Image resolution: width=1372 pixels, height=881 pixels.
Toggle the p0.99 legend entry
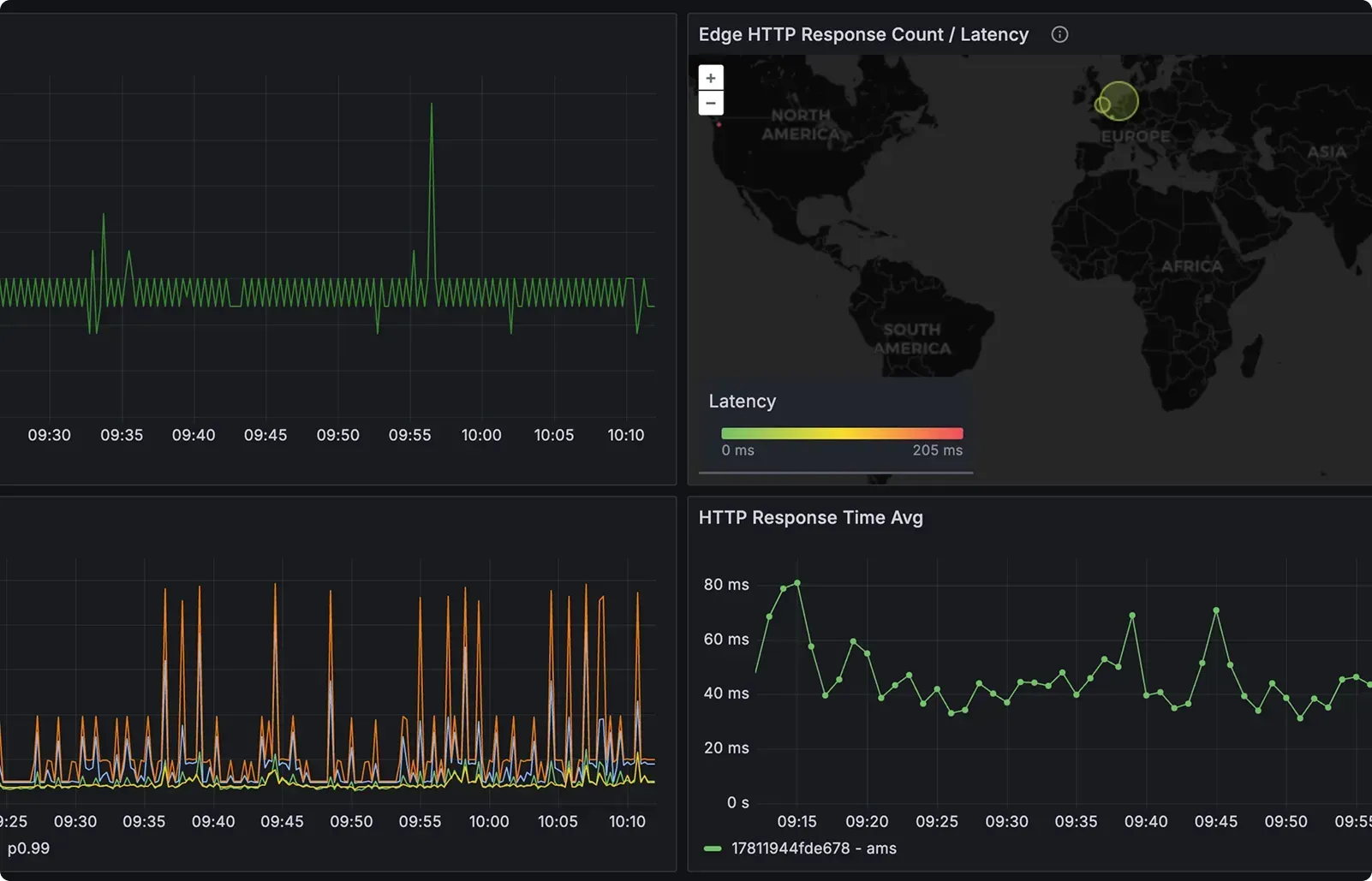tap(28, 848)
